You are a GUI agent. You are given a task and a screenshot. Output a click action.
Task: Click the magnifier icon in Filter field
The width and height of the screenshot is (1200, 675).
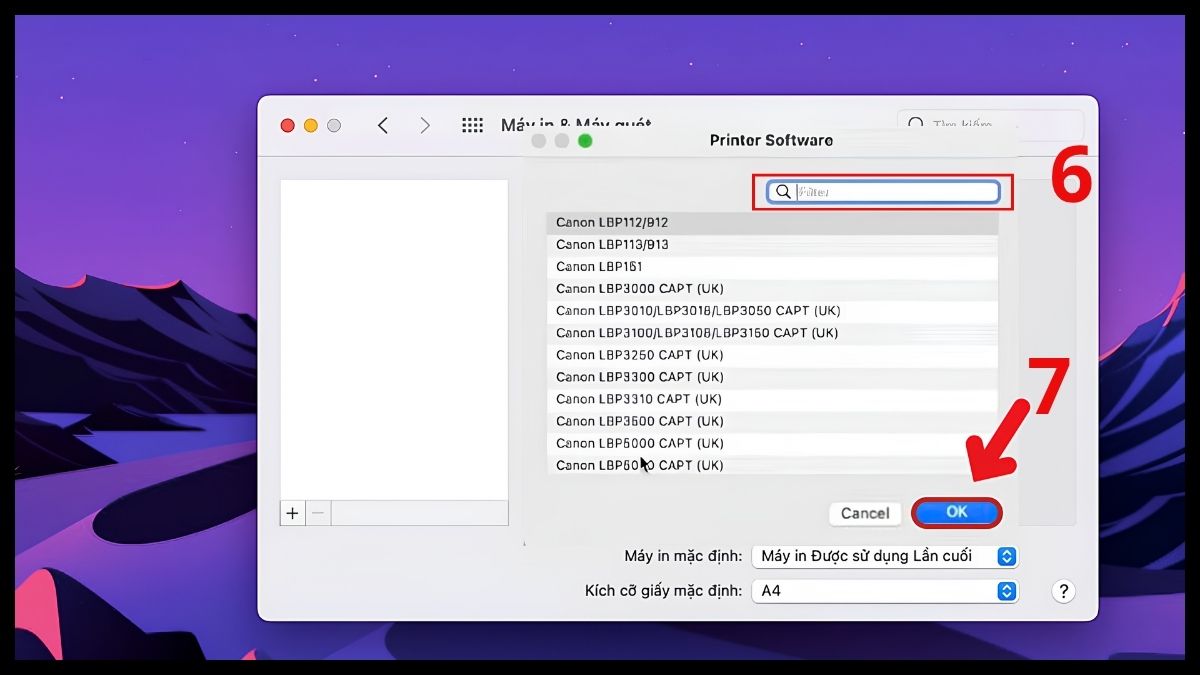pyautogui.click(x=784, y=192)
